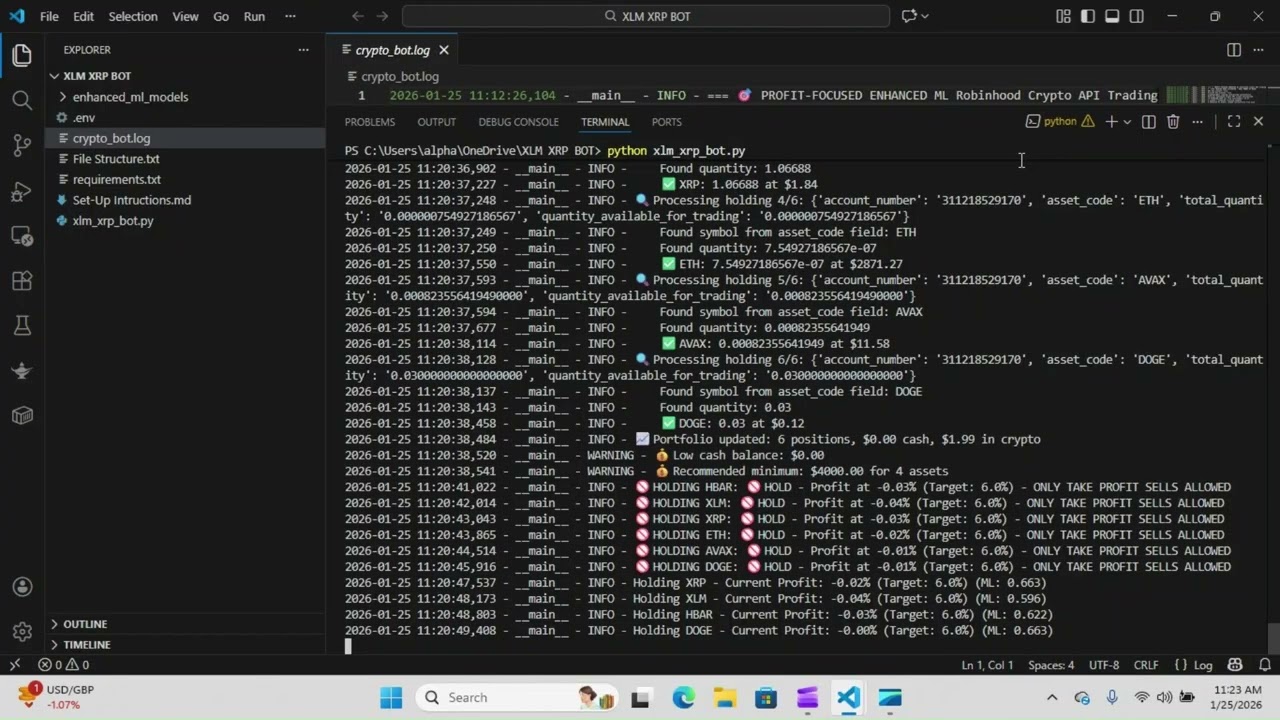The width and height of the screenshot is (1280, 720).
Task: Change indentation via Spaces: 4
Action: click(1051, 665)
